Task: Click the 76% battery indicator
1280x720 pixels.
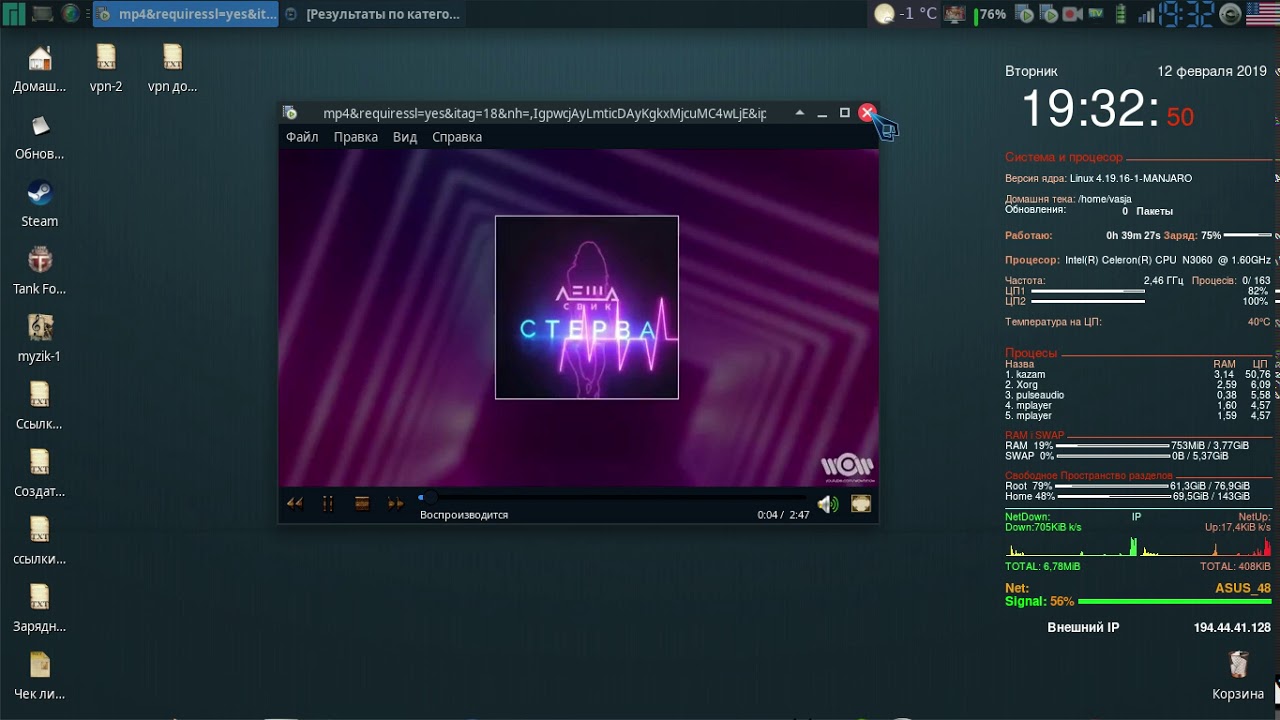Action: pyautogui.click(x=990, y=14)
